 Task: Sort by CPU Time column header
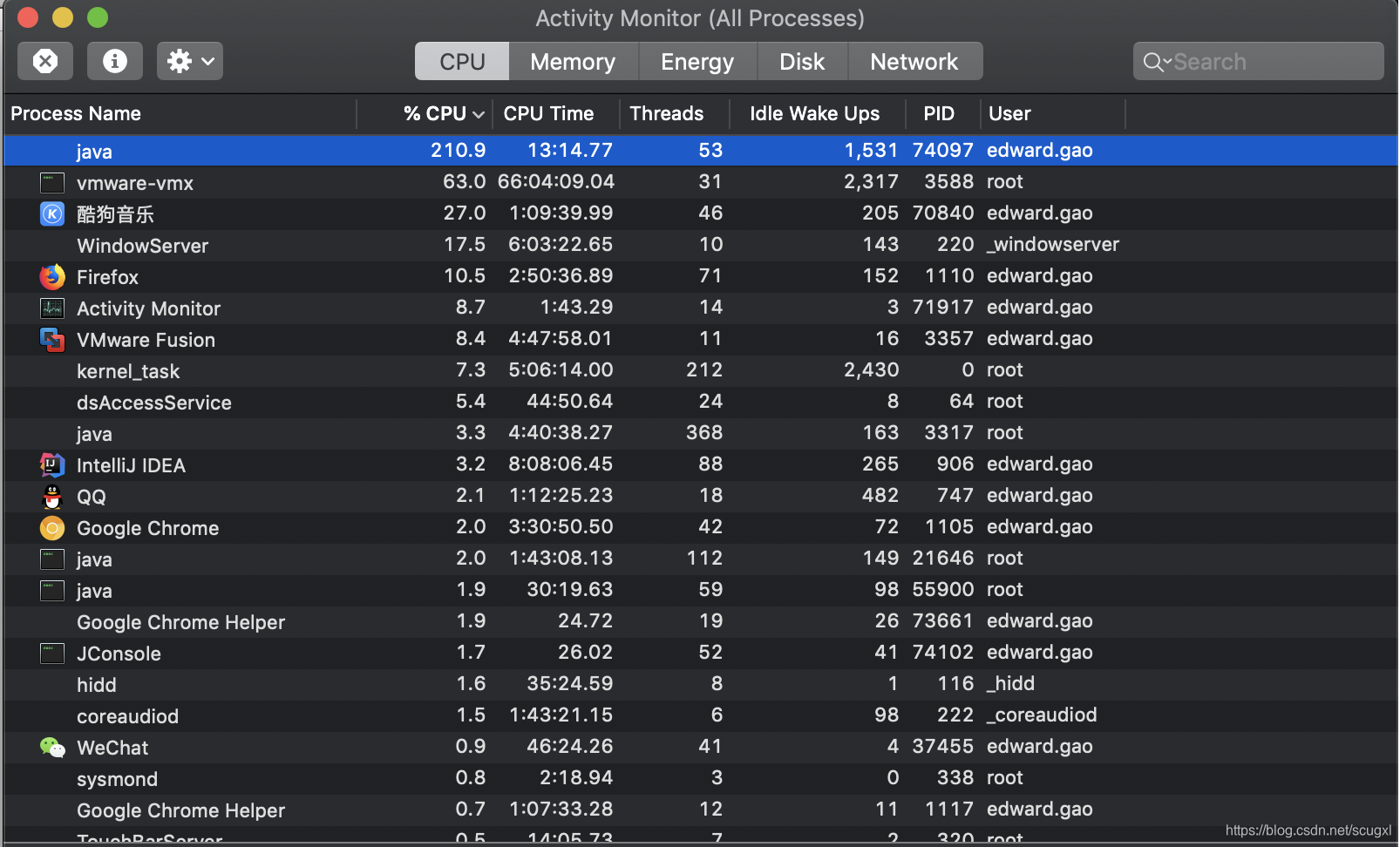click(x=555, y=113)
